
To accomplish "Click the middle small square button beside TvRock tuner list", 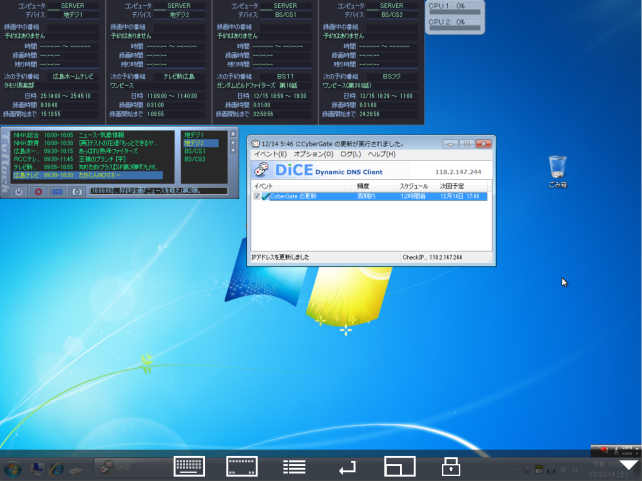I will click(233, 142).
